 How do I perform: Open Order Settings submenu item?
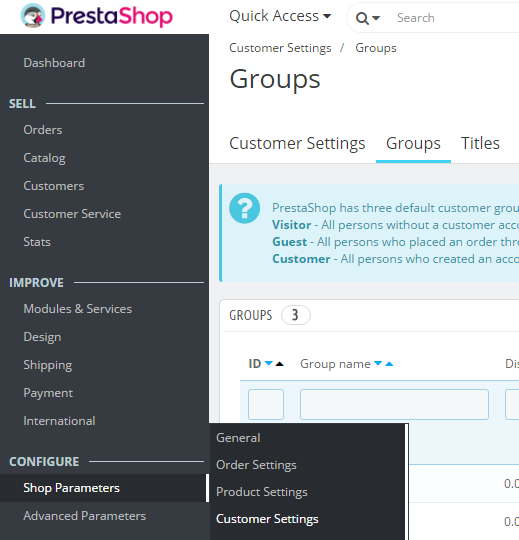pos(256,465)
